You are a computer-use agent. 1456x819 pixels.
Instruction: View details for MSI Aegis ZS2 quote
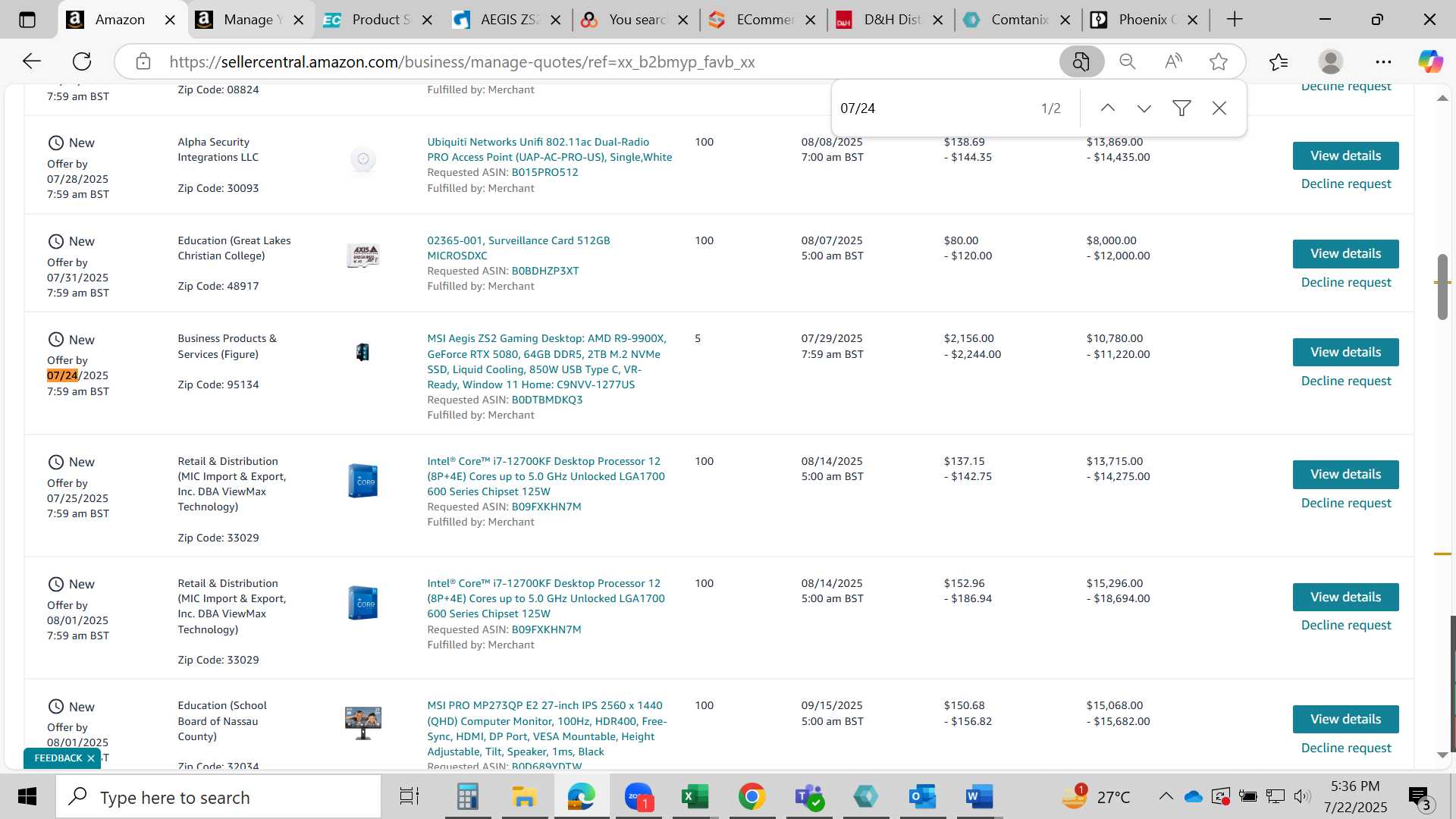tap(1345, 352)
